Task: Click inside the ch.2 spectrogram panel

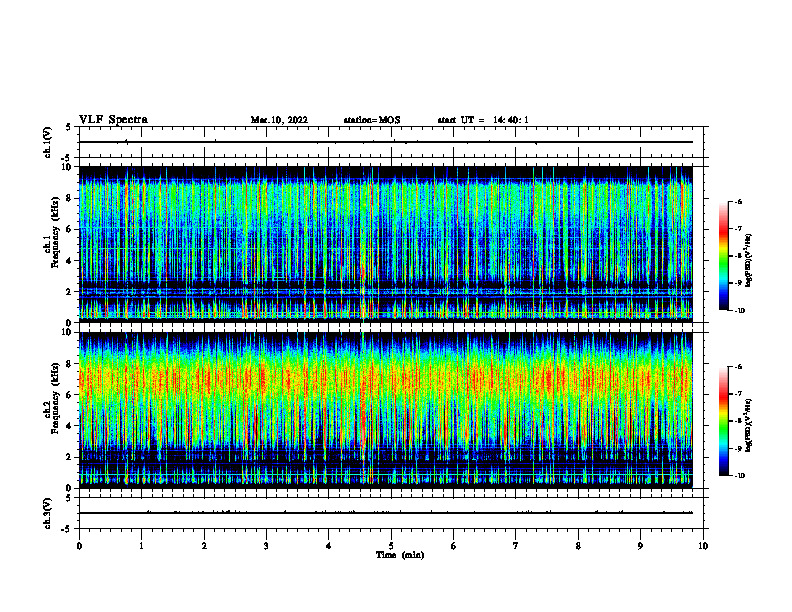Action: click(x=386, y=410)
